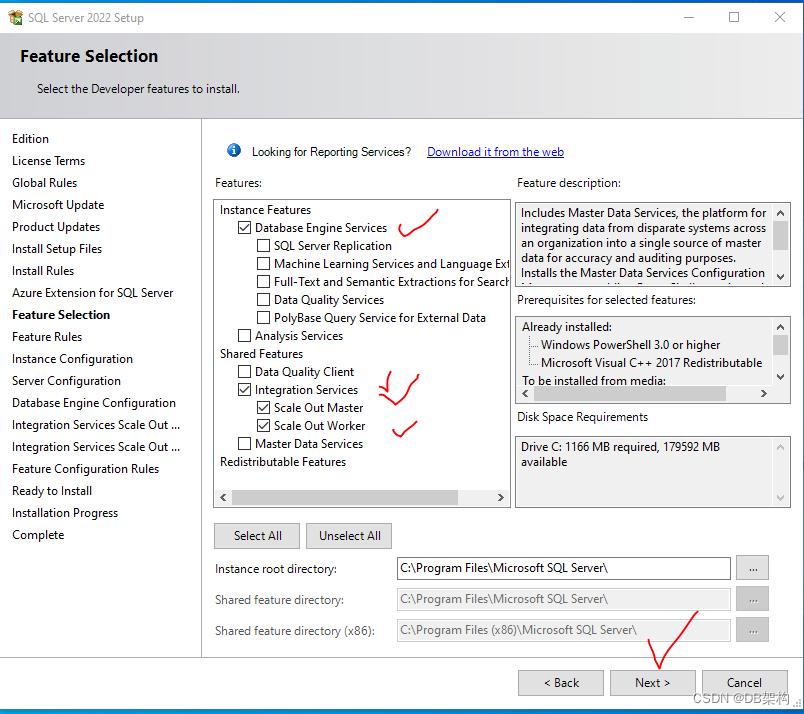804x714 pixels.
Task: Select Instance Configuration step
Action: 72,359
